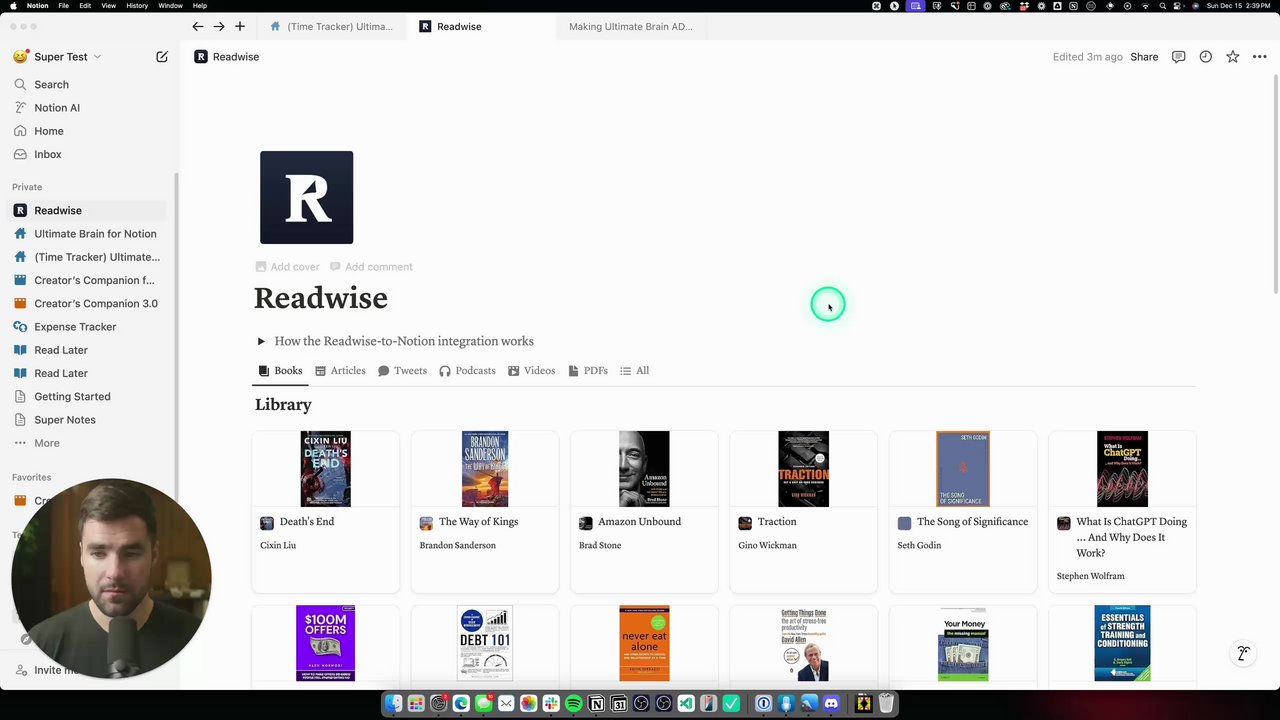Viewport: 1280px width, 720px height.
Task: Launch Discord from the Dock
Action: pos(831,704)
